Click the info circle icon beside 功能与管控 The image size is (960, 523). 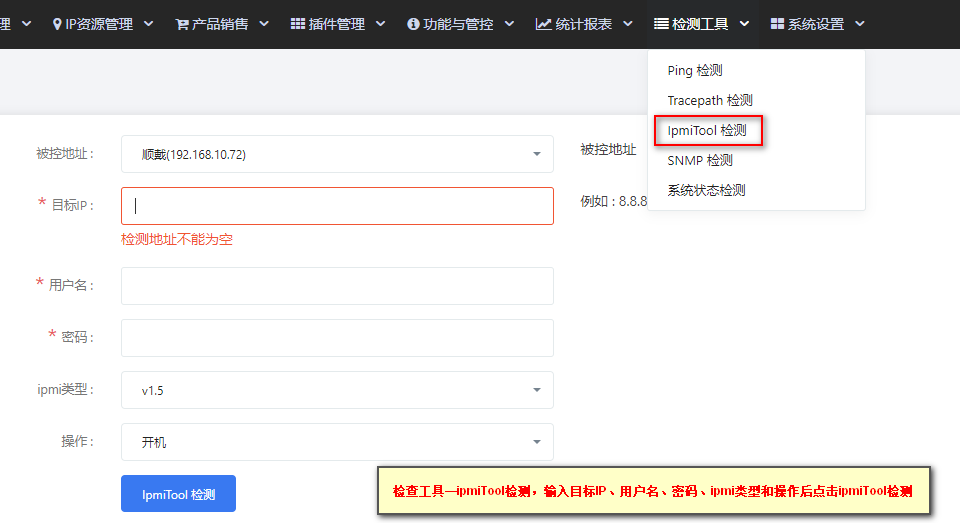(x=413, y=24)
